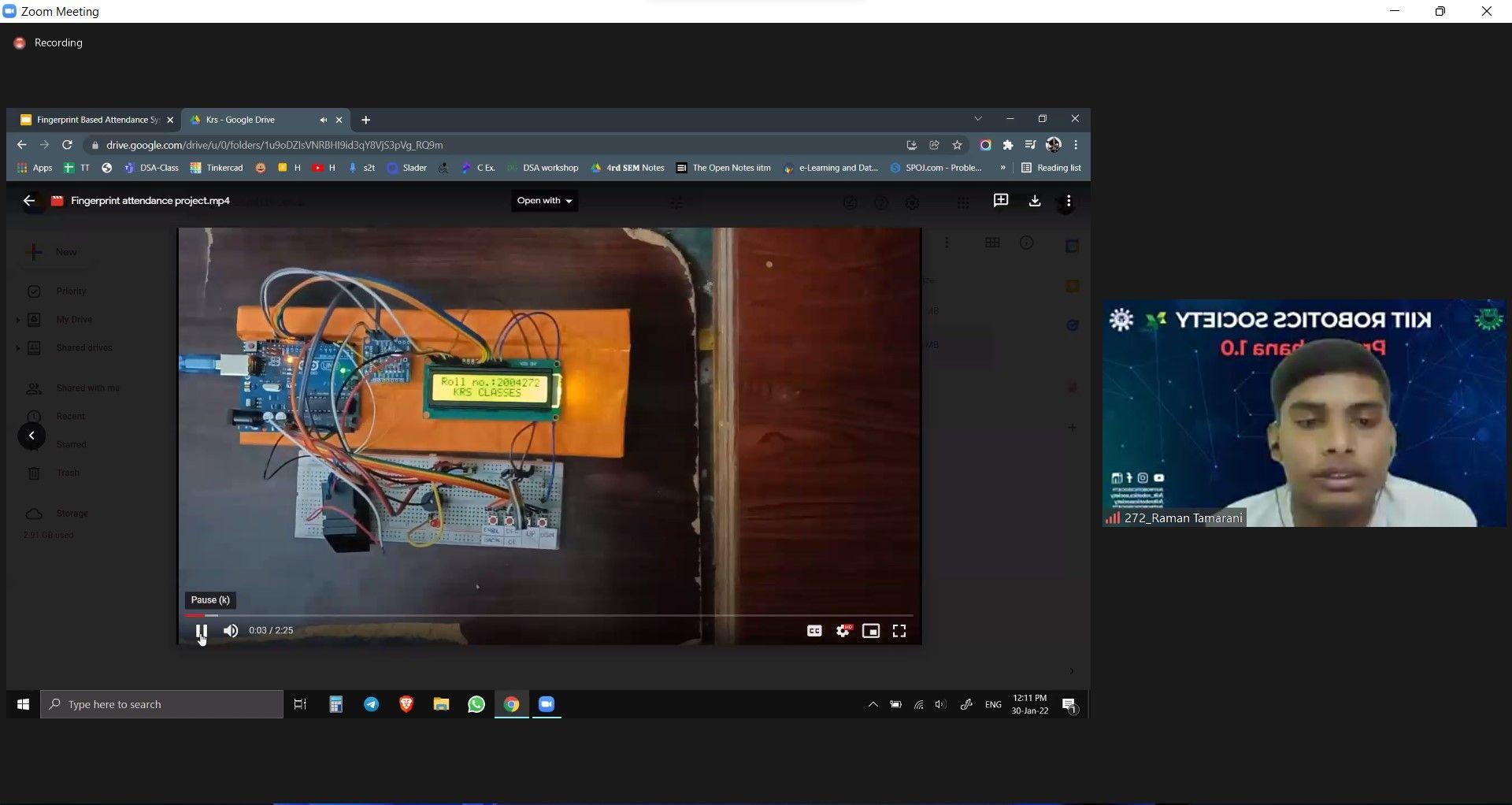Viewport: 1512px width, 805px height.
Task: Click the drive.google.com address bar
Action: (504, 145)
